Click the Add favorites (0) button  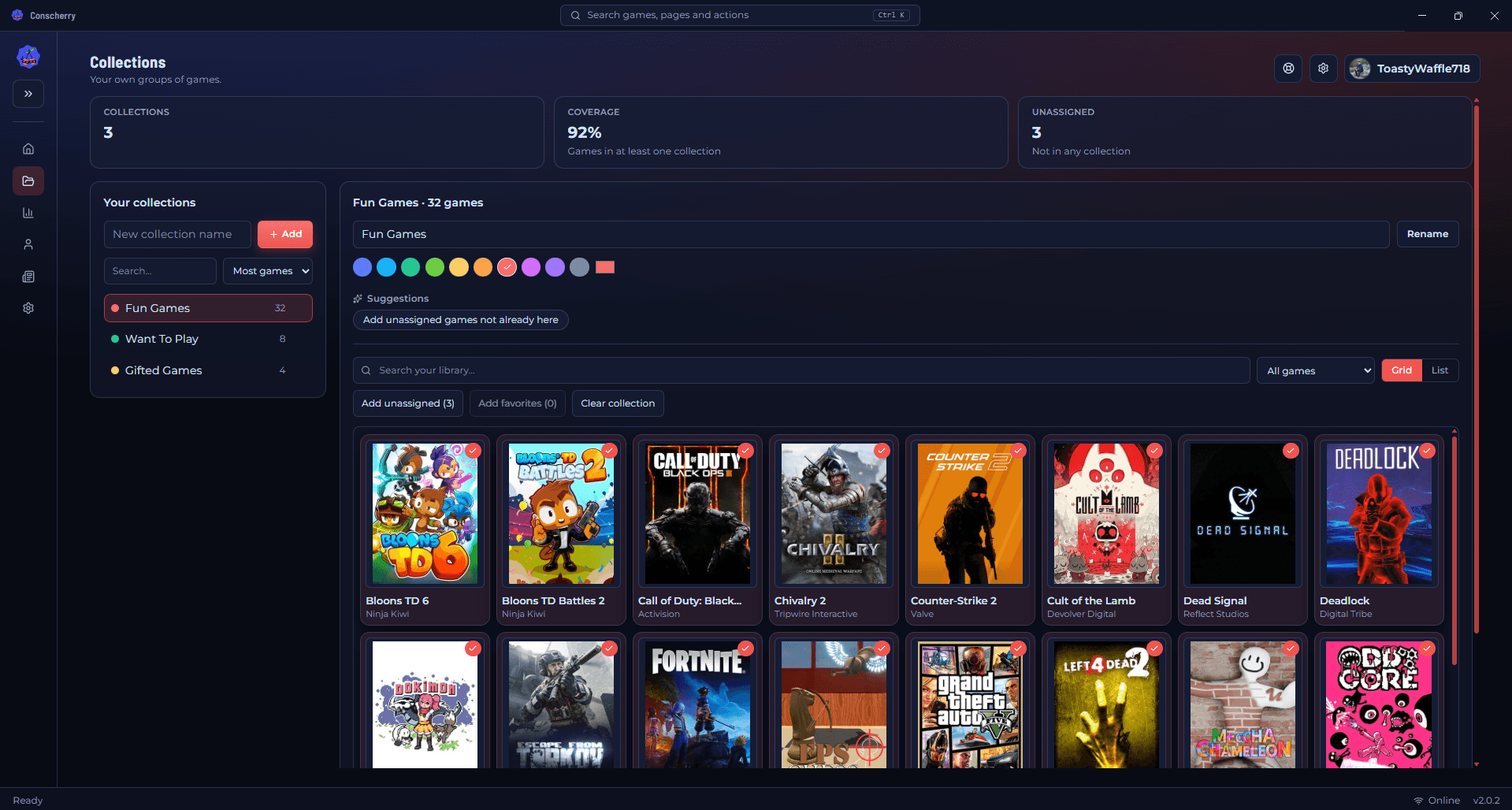pos(518,403)
